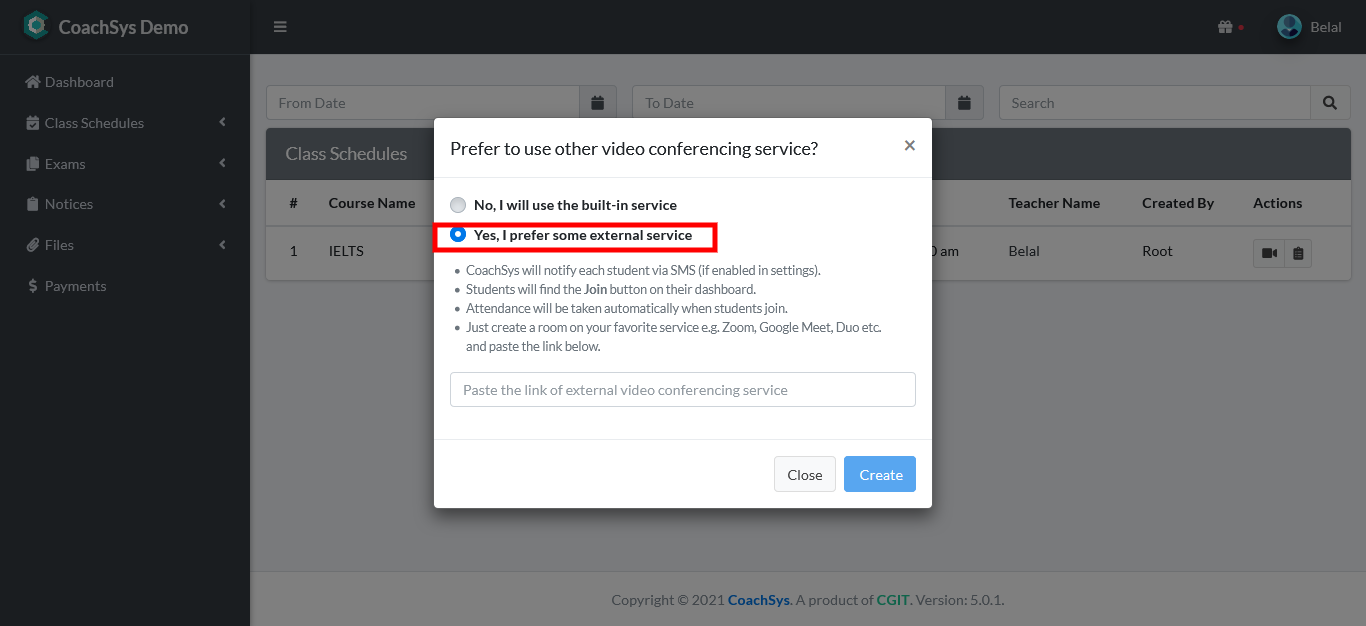
Task: Click the search magnifier icon
Action: 1330,103
